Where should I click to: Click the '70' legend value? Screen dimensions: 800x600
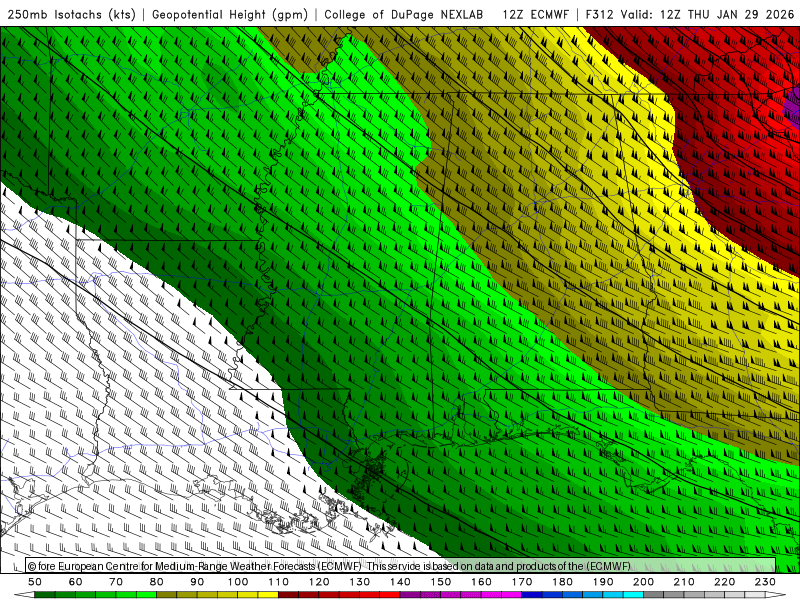(116, 582)
